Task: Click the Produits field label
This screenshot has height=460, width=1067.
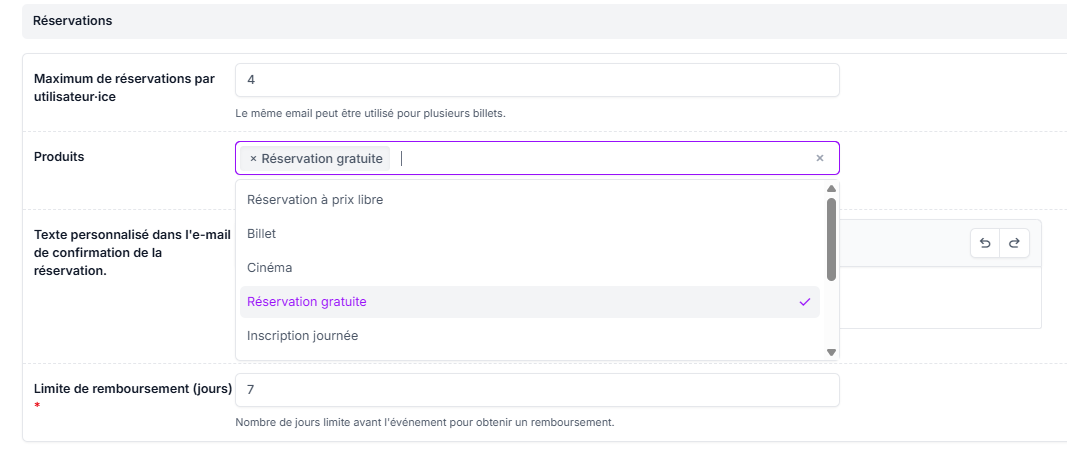Action: (59, 157)
